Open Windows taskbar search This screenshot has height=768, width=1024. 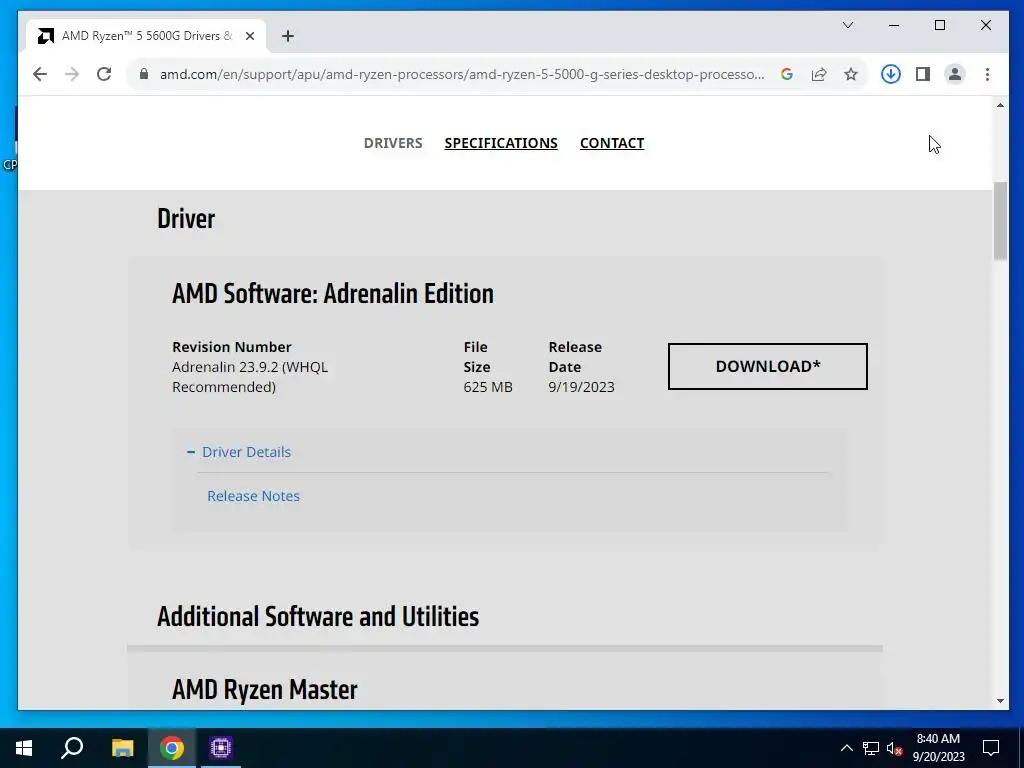pos(72,748)
